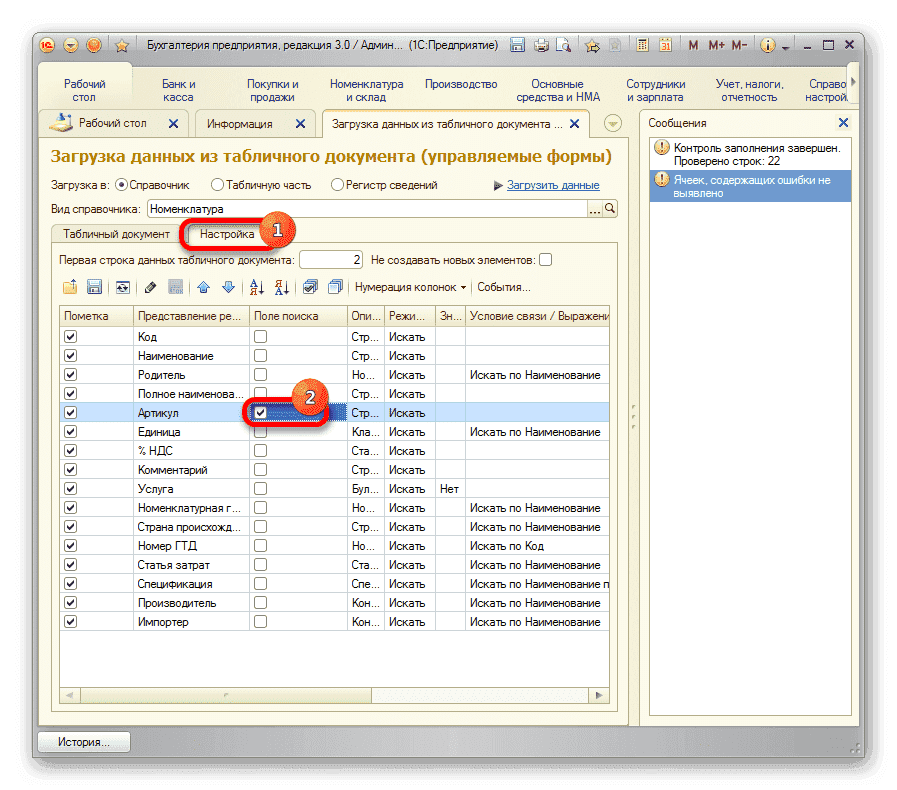
Task: Click the save icon in title bar
Action: click(518, 46)
